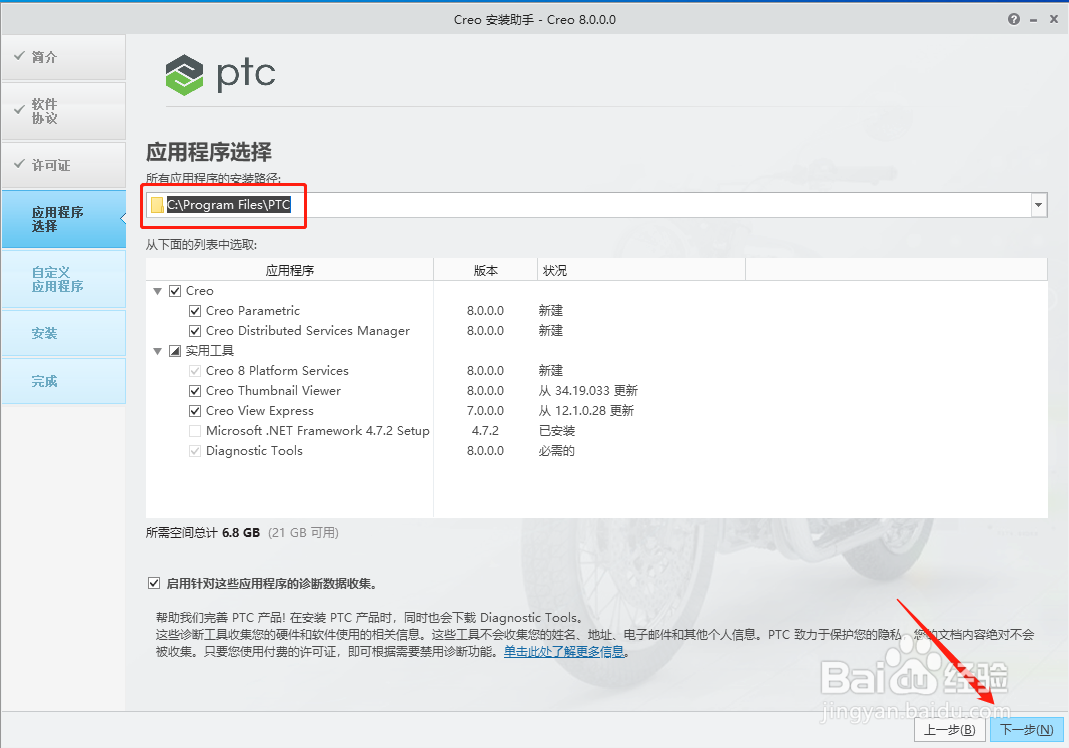Check Microsoft .NET Framework 4.7.2 Setup

tap(195, 431)
